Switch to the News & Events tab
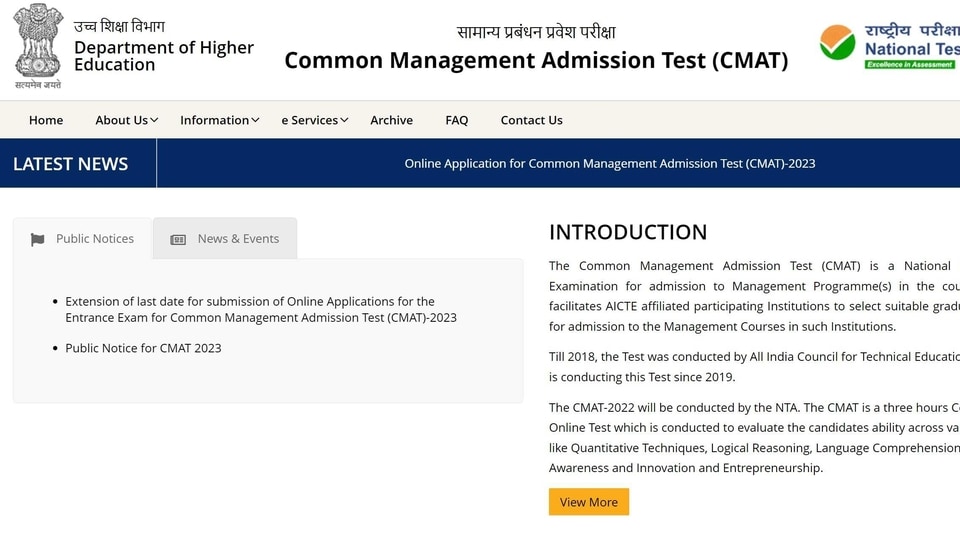 [225, 239]
